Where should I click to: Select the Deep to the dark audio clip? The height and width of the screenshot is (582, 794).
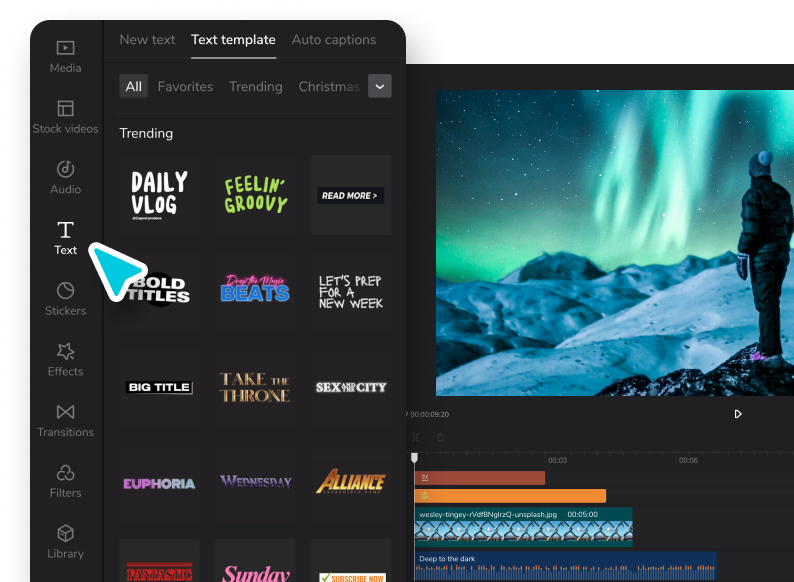point(566,566)
